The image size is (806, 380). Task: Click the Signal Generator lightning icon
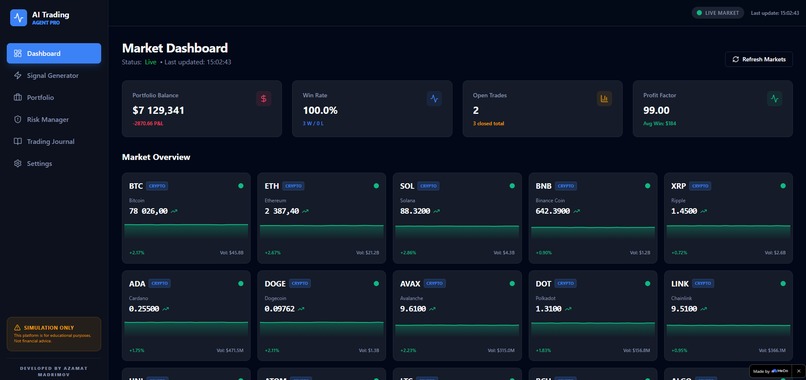[x=18, y=76]
